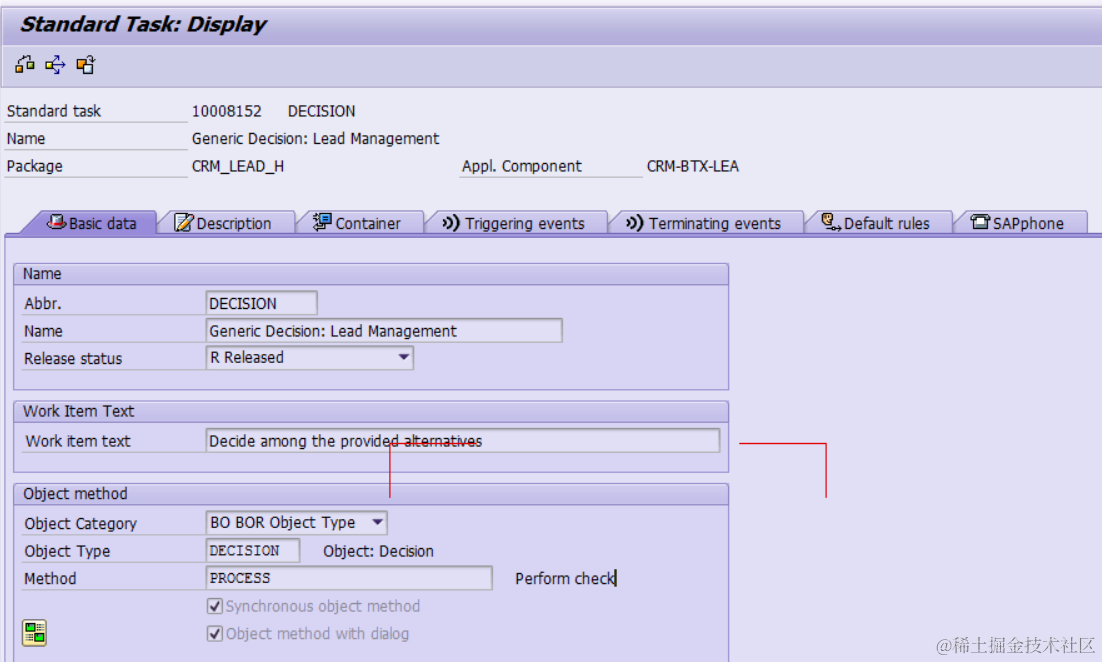
Task: Expand the Release status dropdown
Action: (x=403, y=357)
